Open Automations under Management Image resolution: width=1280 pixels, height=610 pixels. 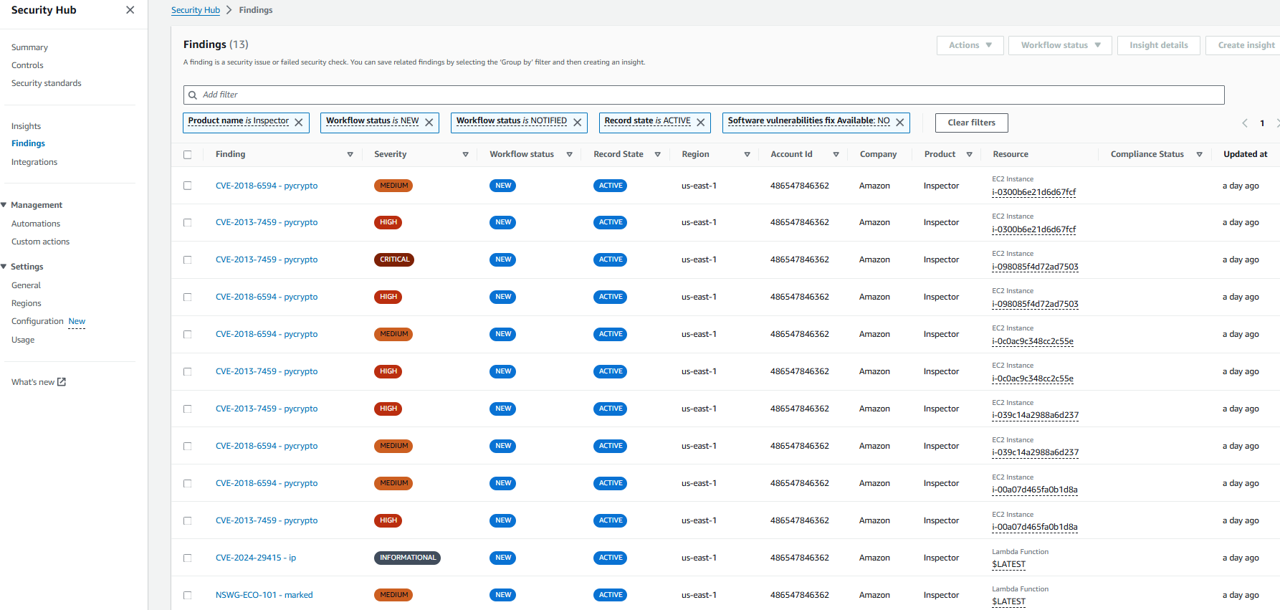click(36, 224)
